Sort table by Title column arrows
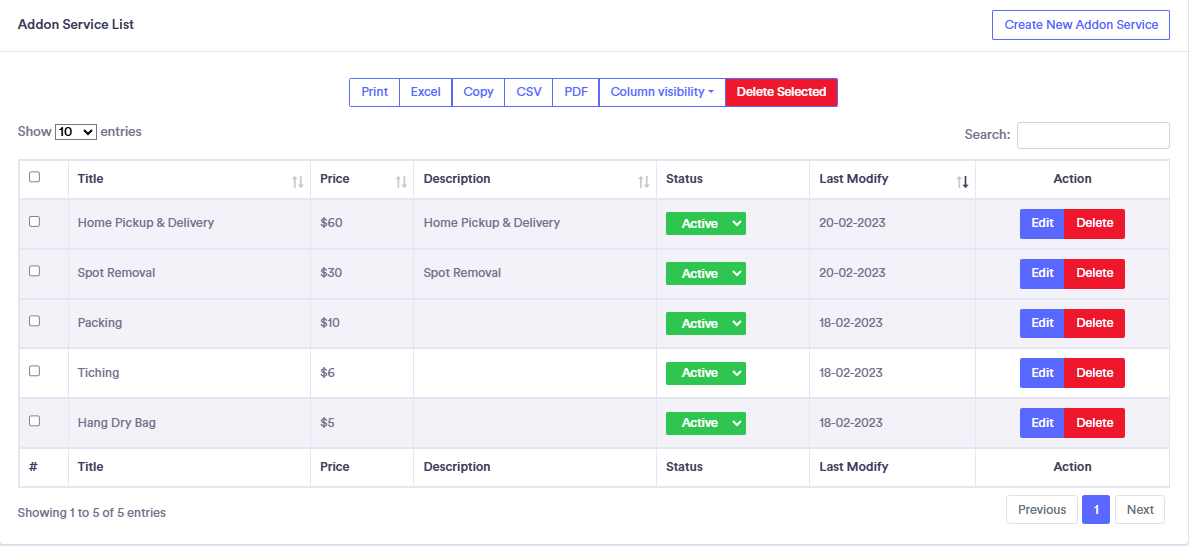This screenshot has height=546, width=1189. pos(297,181)
